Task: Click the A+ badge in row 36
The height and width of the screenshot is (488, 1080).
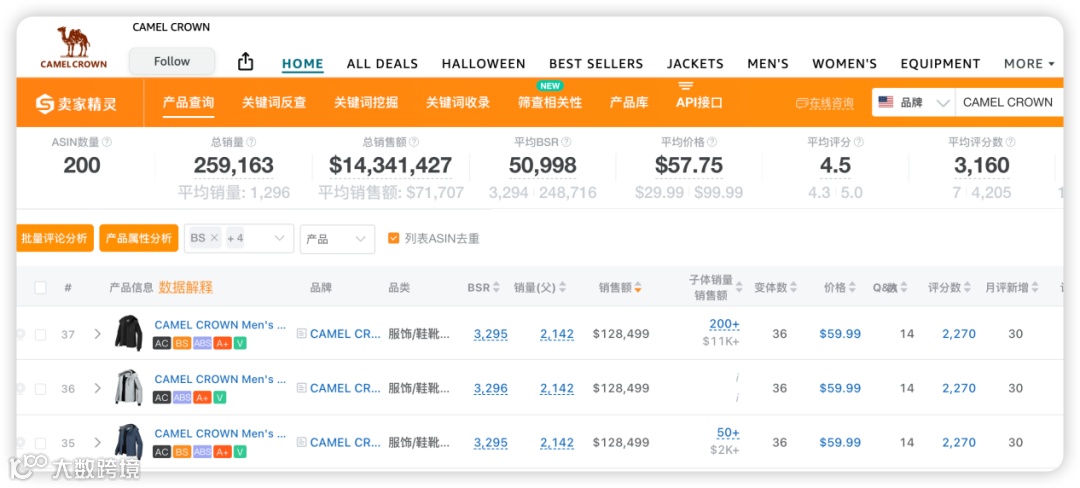Action: [202, 397]
